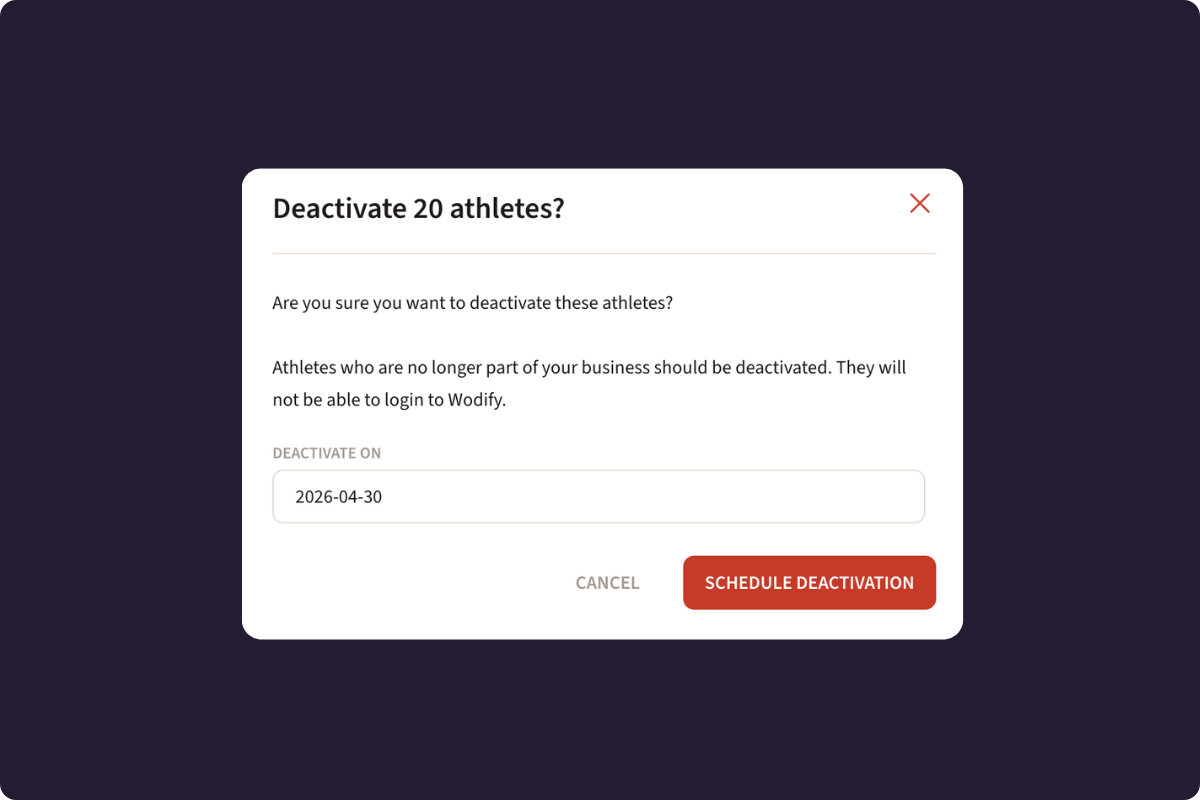Click the date field showing 2026-04-30
Image resolution: width=1200 pixels, height=800 pixels.
pyautogui.click(x=598, y=496)
